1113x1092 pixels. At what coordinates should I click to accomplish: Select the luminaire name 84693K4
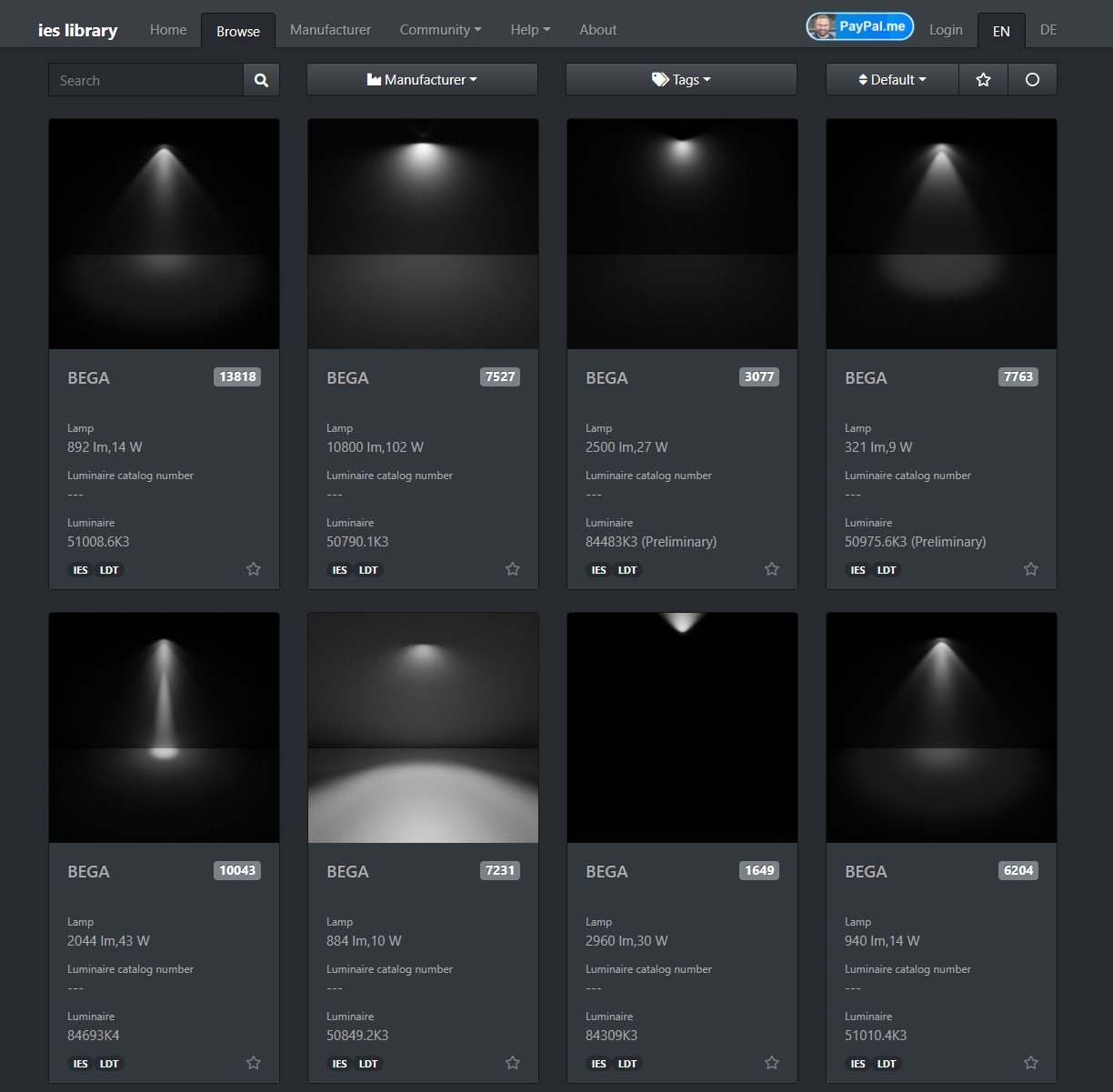(x=94, y=1035)
